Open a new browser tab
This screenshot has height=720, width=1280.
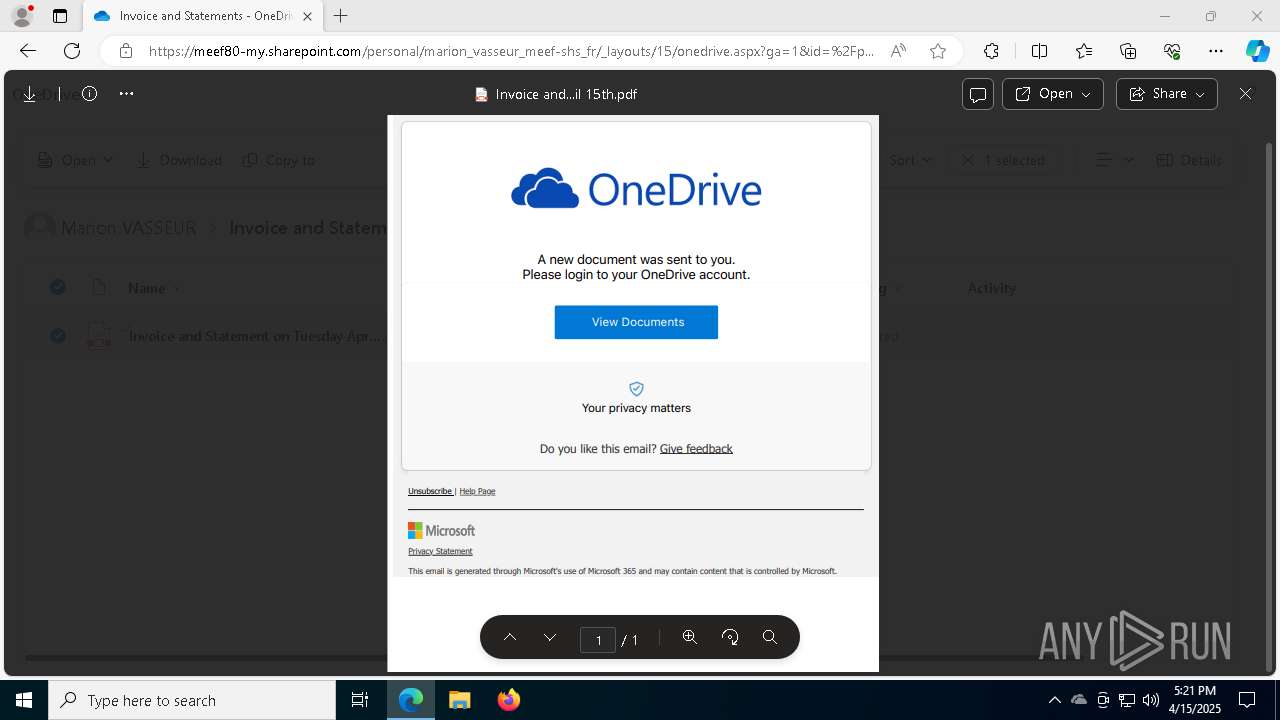(341, 16)
